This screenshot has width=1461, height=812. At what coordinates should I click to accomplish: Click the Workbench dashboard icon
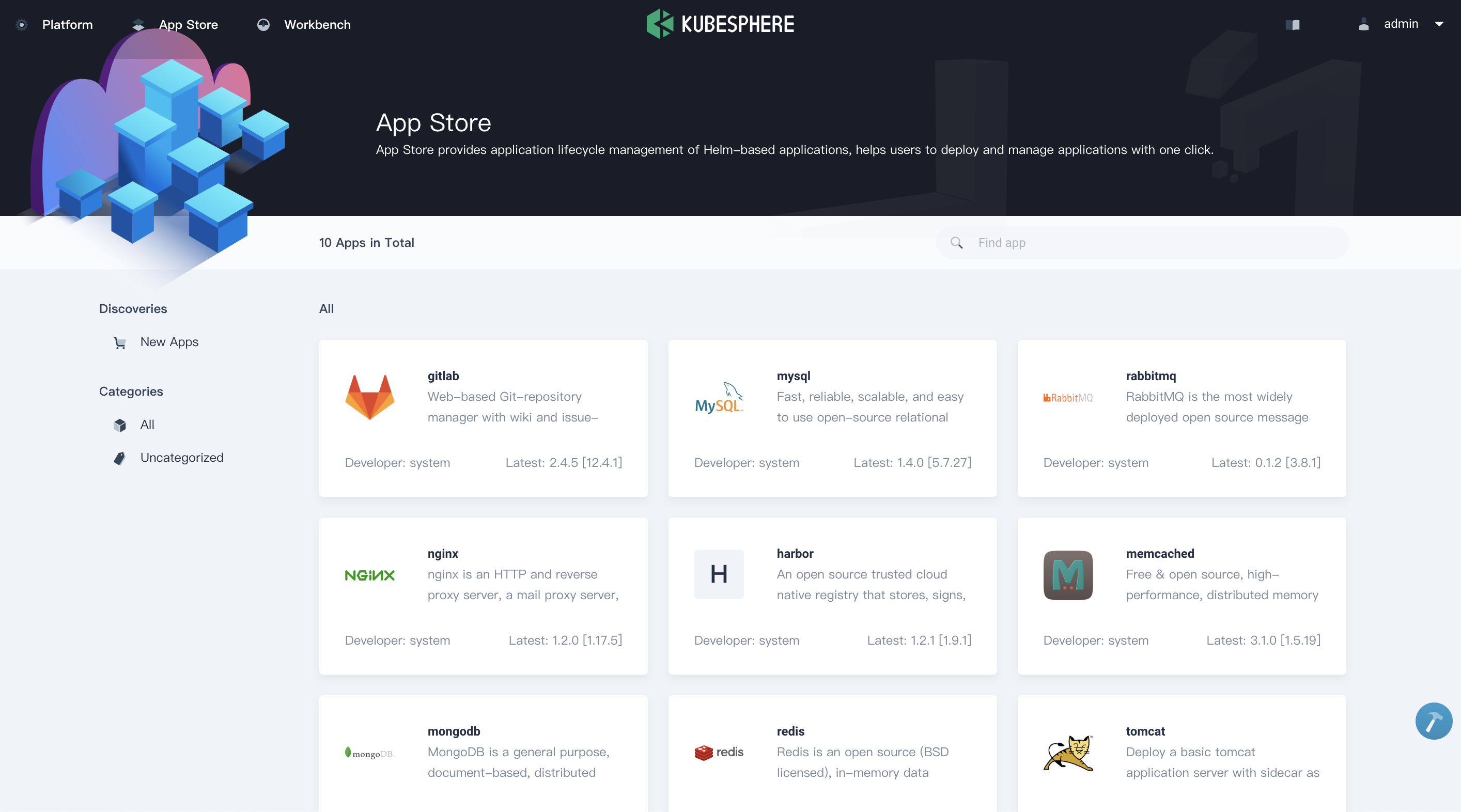[x=263, y=24]
